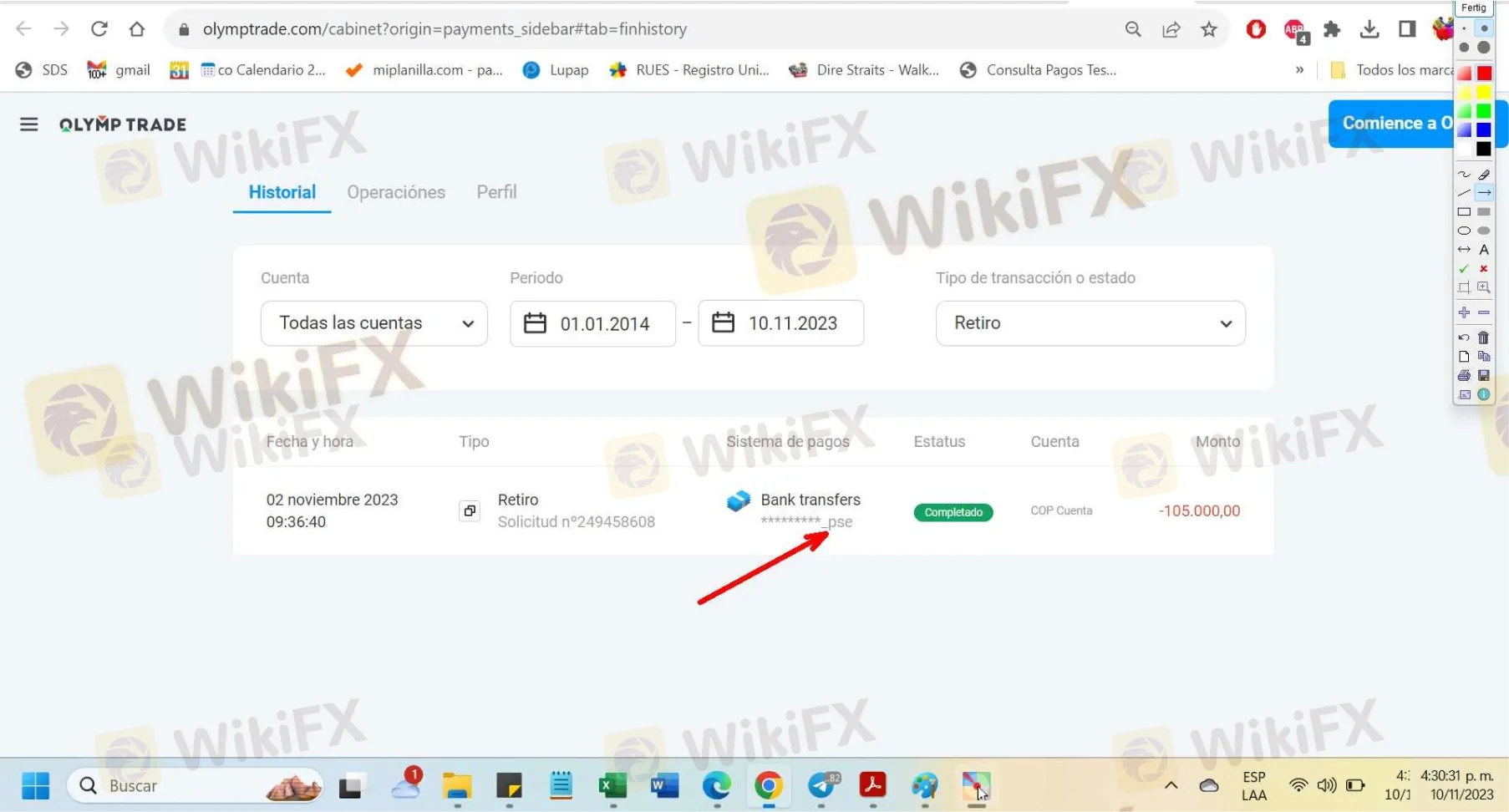This screenshot has height=812, width=1509.
Task: Select the straight line annotation tool
Action: click(1464, 193)
